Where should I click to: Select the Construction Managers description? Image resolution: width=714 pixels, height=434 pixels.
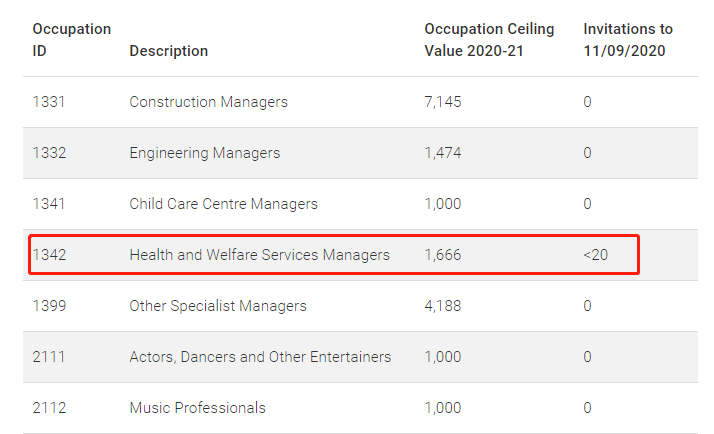[209, 102]
